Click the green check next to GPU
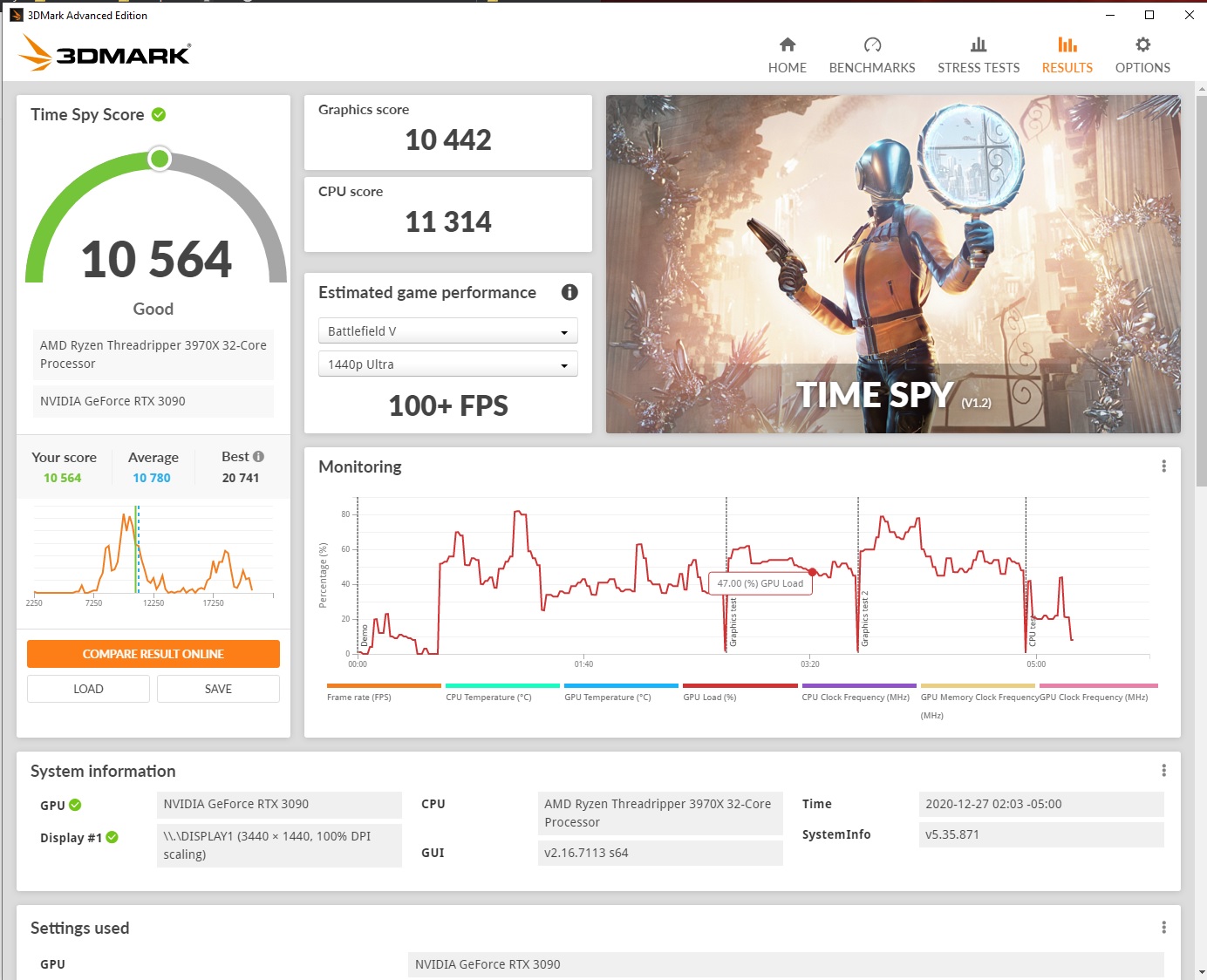 tap(75, 805)
